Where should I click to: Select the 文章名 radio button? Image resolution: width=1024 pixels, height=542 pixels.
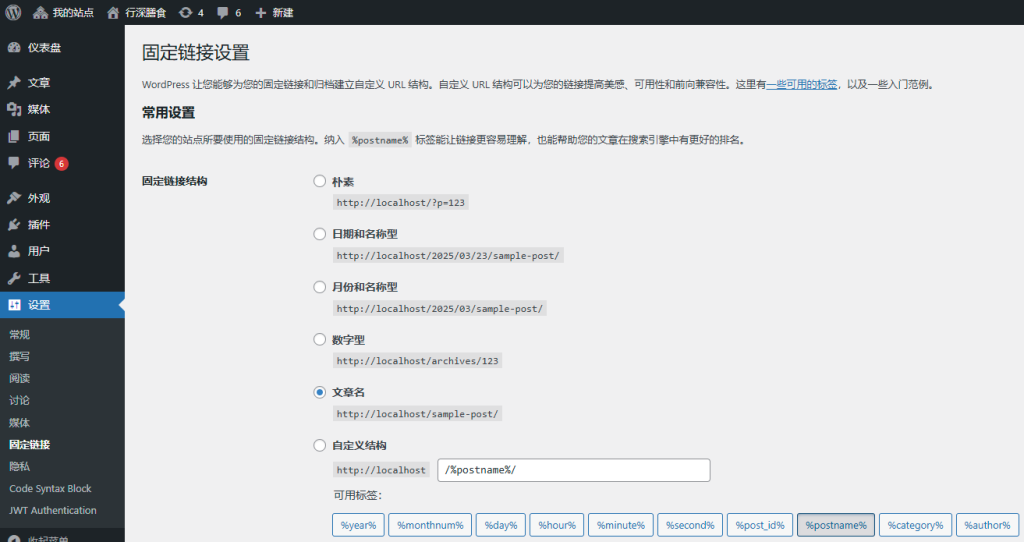[x=319, y=392]
